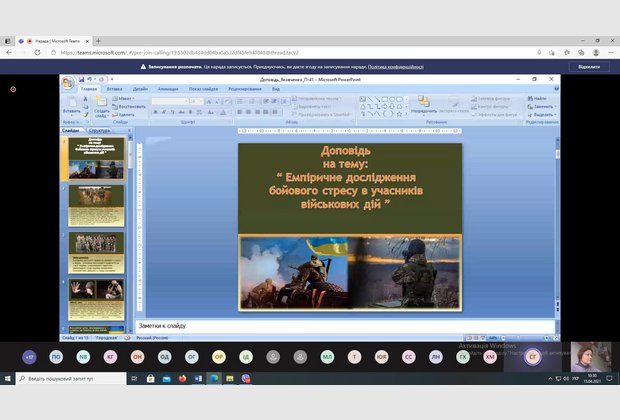Click the Dismiss (Відхилити) button on banner

tap(588, 66)
